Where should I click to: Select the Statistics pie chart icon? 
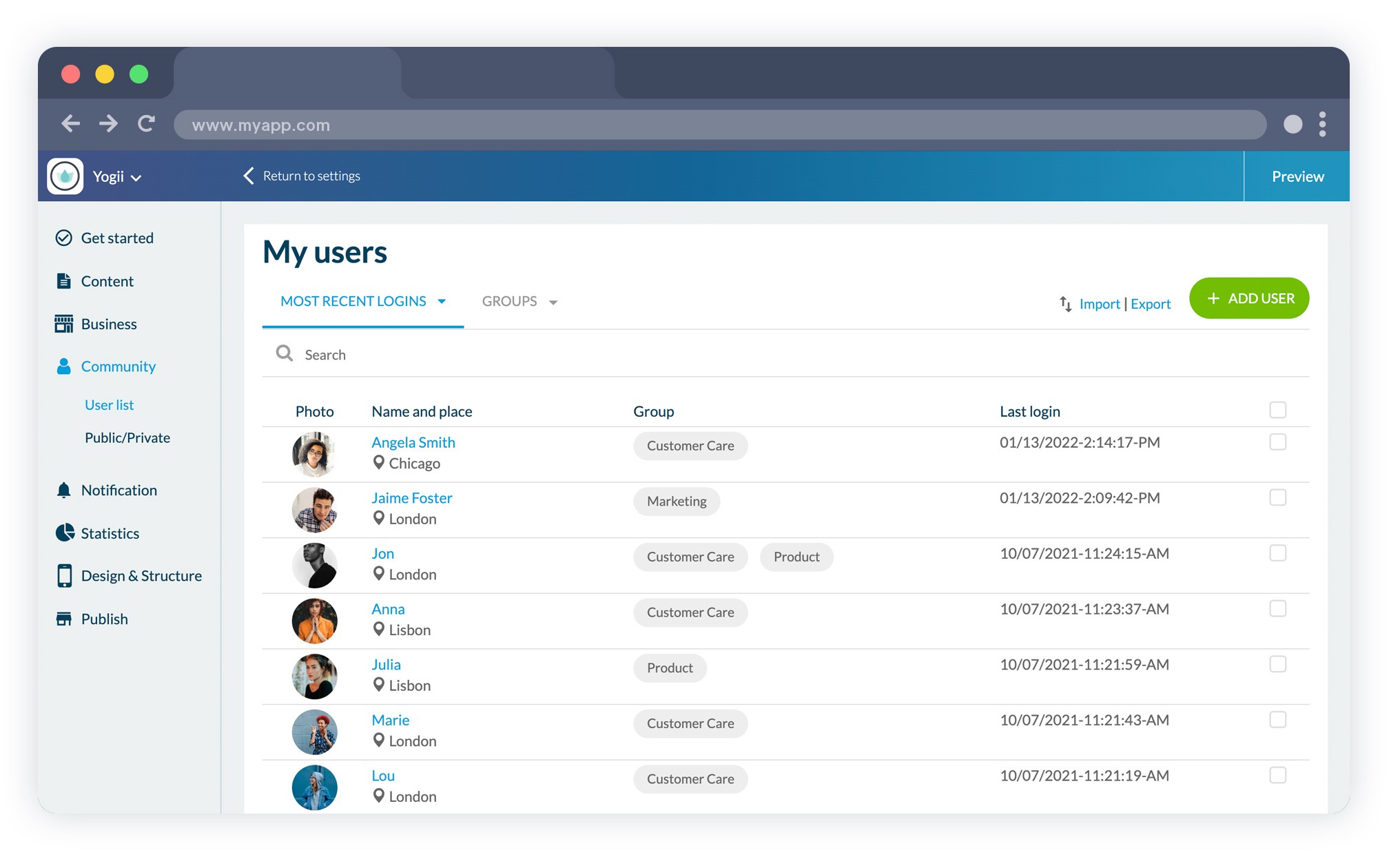click(x=63, y=533)
